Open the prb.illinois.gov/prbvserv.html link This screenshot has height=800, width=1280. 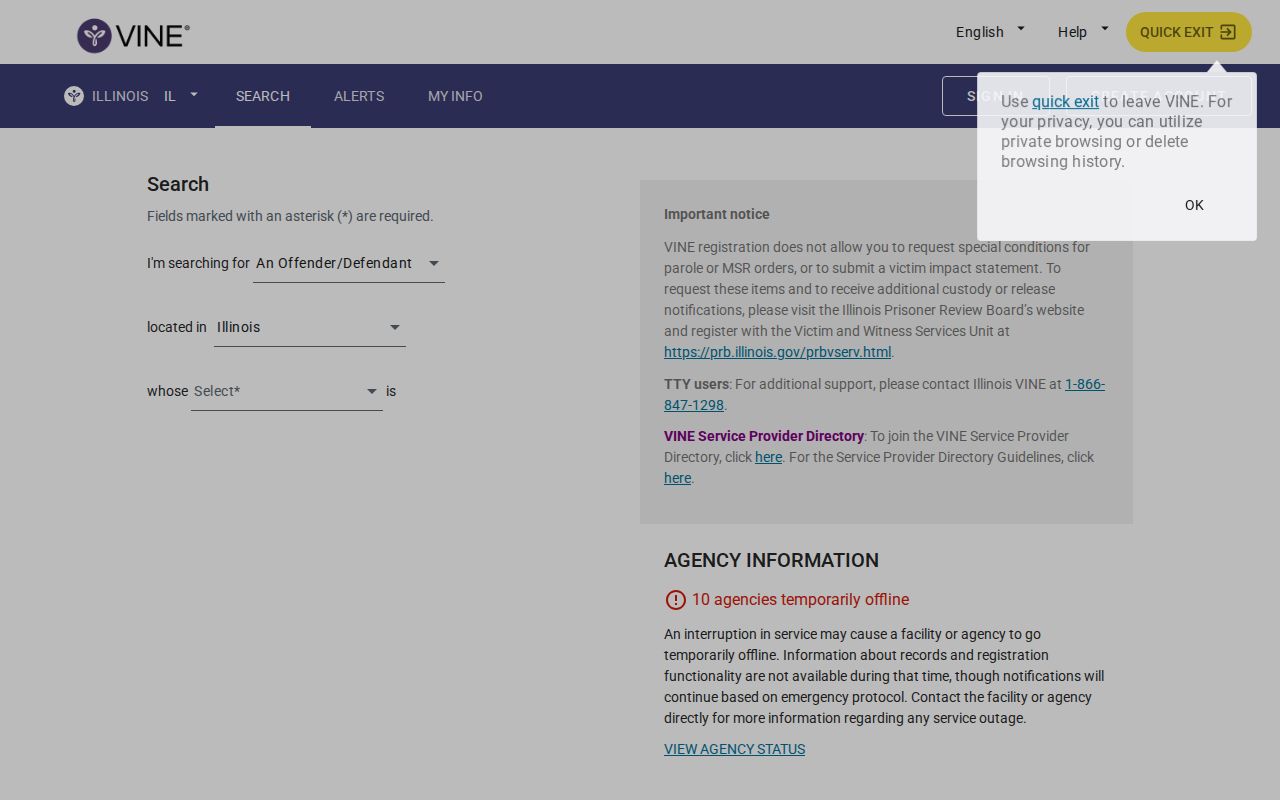tap(777, 352)
